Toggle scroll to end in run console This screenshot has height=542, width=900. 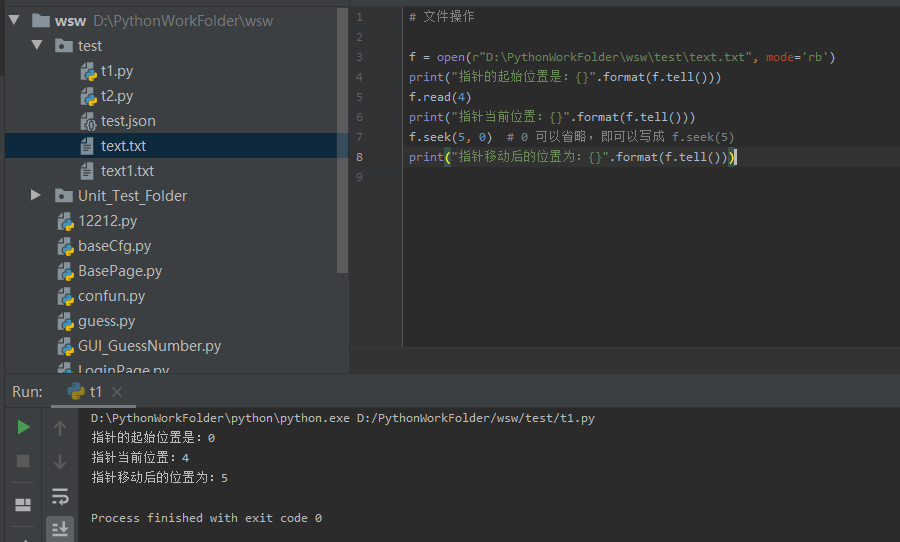[x=60, y=528]
